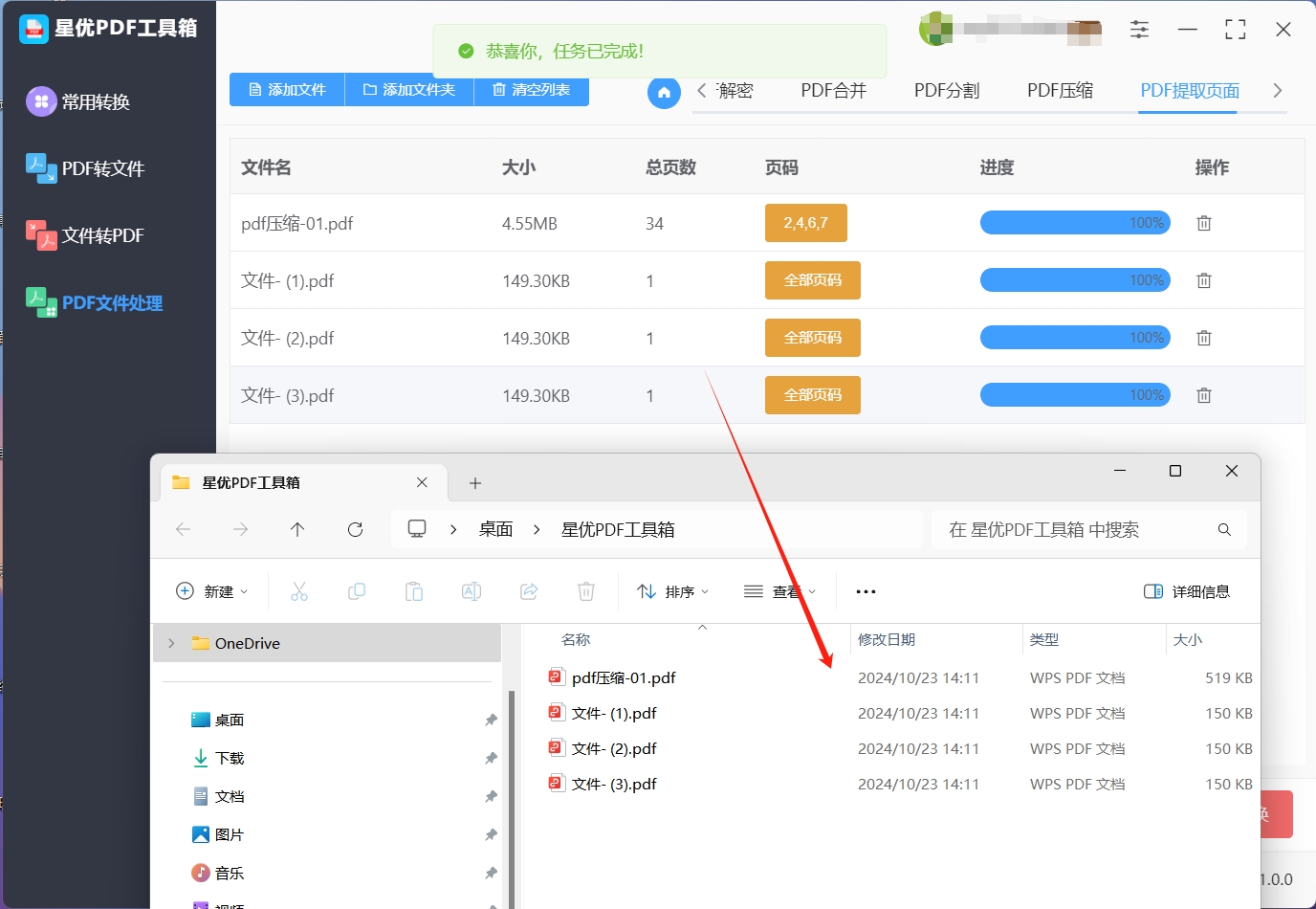Click the 添加文件夹 button
1316x909 pixels.
coord(409,90)
